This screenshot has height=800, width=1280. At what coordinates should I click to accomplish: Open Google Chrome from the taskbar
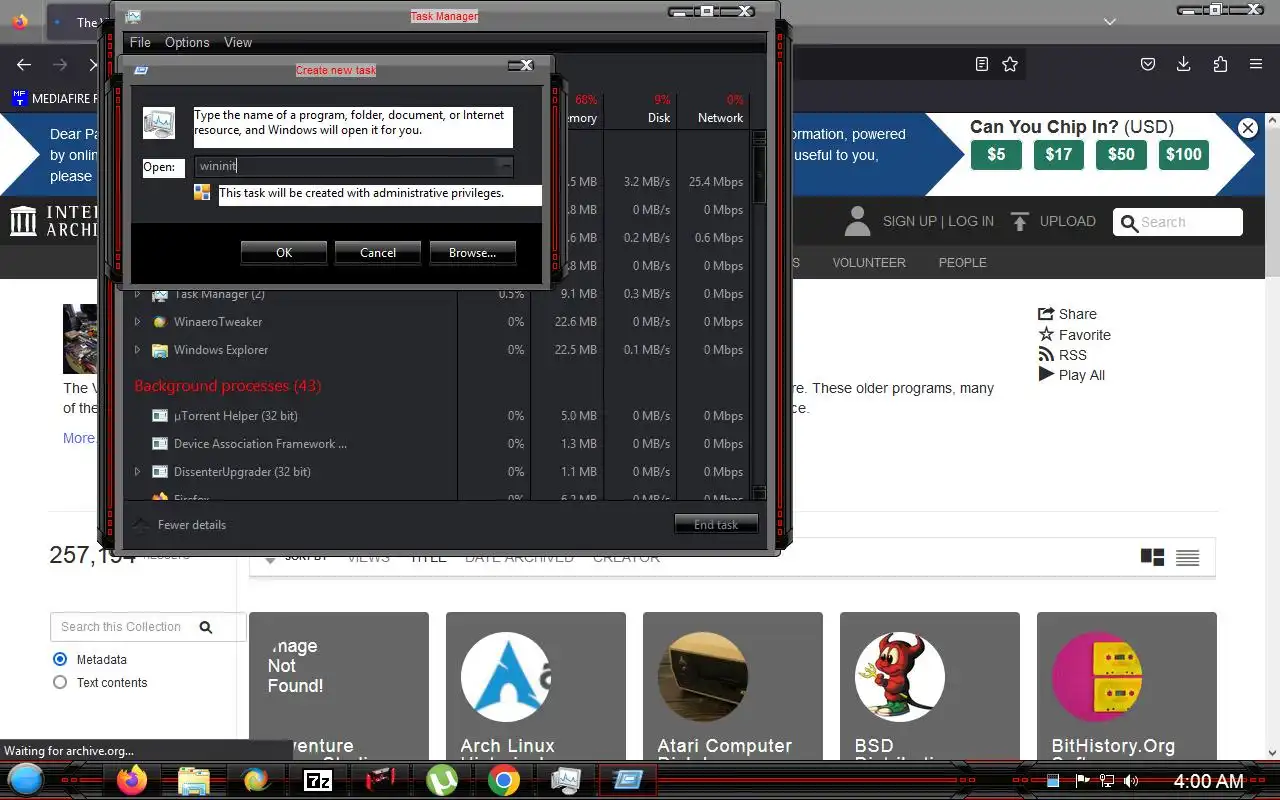click(504, 780)
